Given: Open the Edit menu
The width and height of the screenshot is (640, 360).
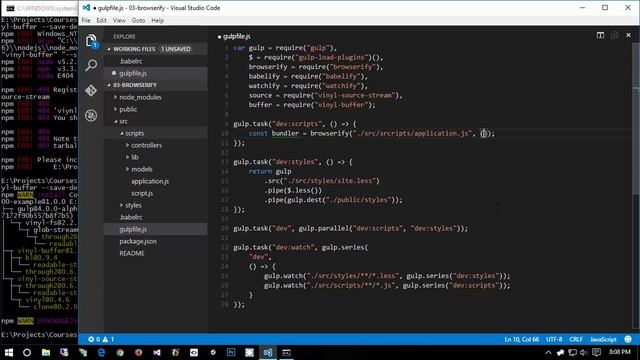Looking at the screenshot, I should tap(101, 20).
